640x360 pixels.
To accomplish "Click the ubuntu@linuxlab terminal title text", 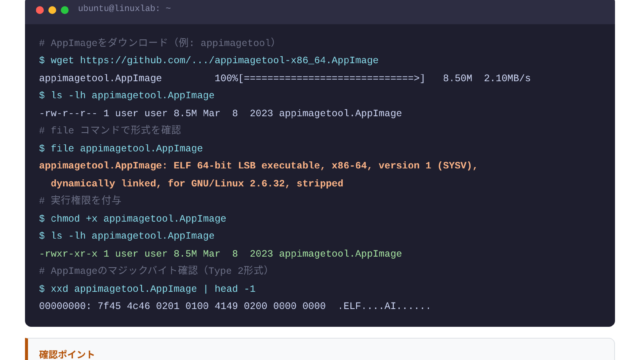I will click(124, 9).
